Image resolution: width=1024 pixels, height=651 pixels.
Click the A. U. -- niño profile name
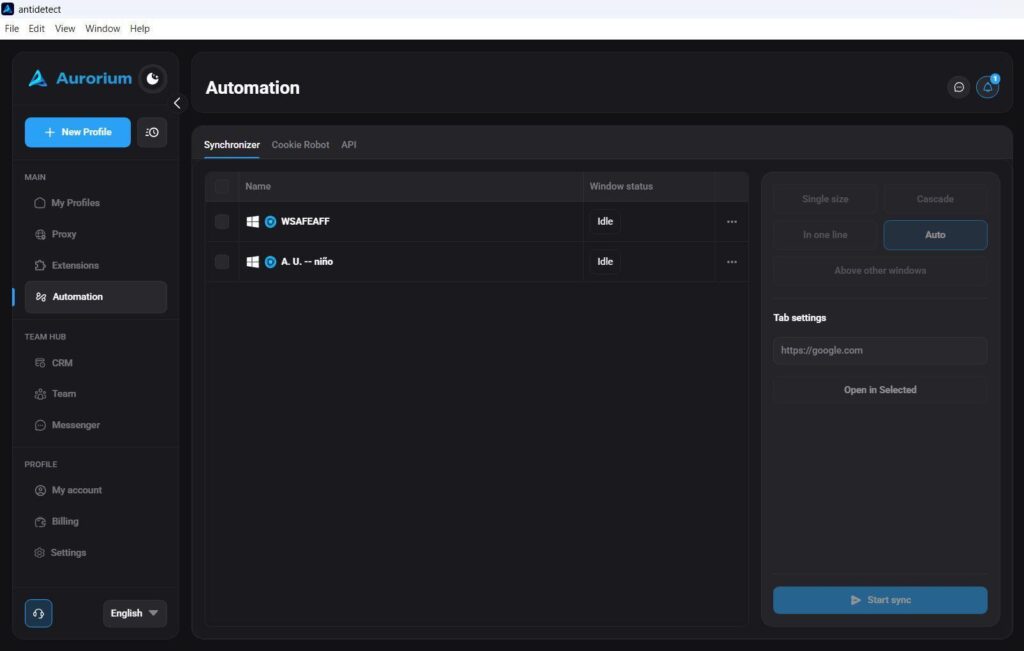coord(307,262)
